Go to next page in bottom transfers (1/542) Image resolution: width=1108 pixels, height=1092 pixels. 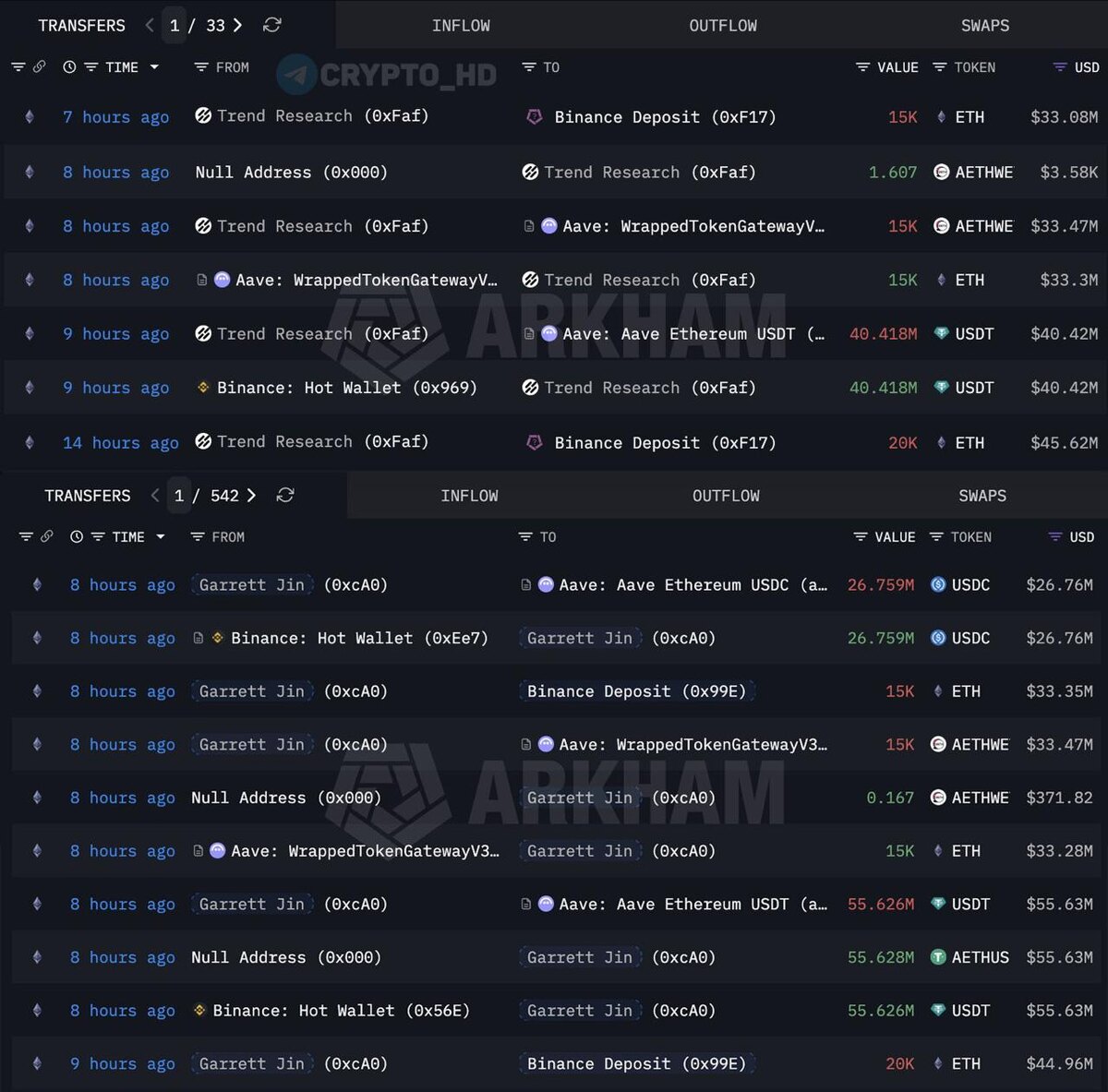click(x=251, y=496)
